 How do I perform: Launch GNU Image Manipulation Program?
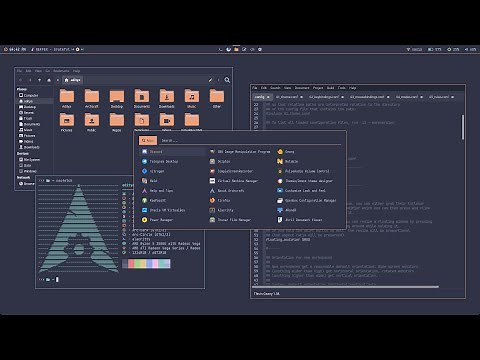click(240, 152)
